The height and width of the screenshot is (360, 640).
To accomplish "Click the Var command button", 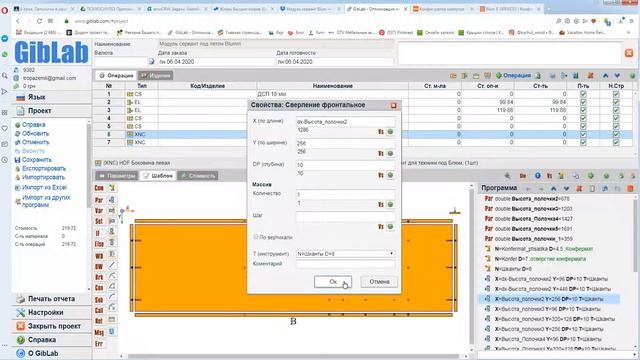I will point(99,211).
